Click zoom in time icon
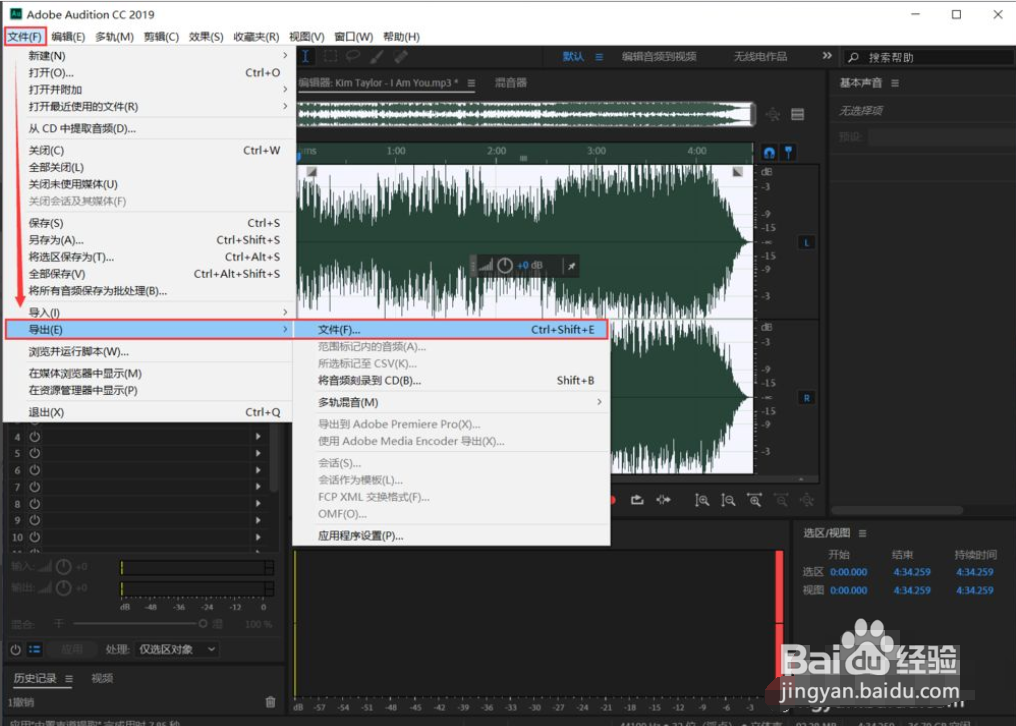Viewport: 1016px width, 726px height. click(755, 500)
